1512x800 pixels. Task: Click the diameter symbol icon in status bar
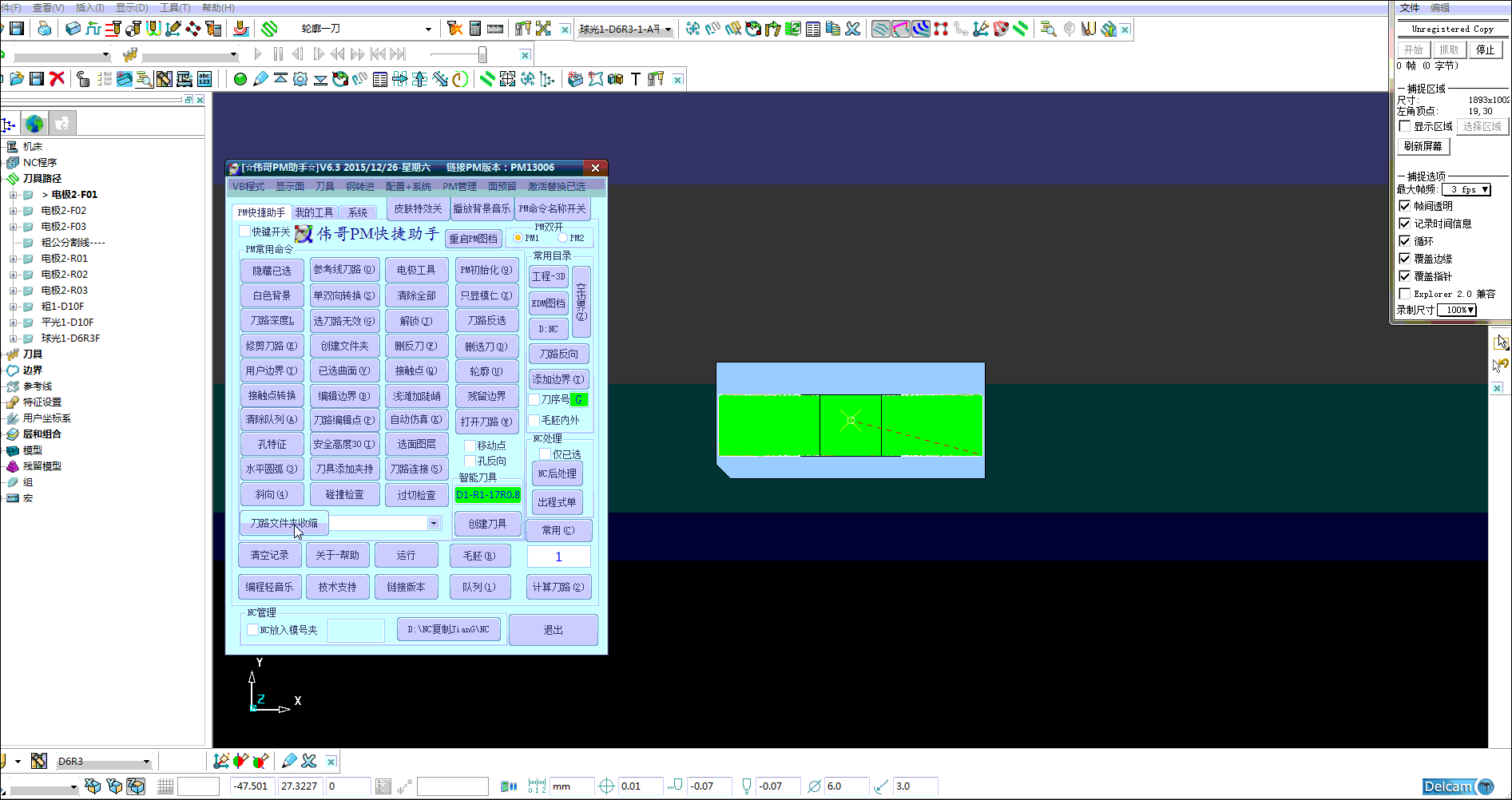[814, 786]
